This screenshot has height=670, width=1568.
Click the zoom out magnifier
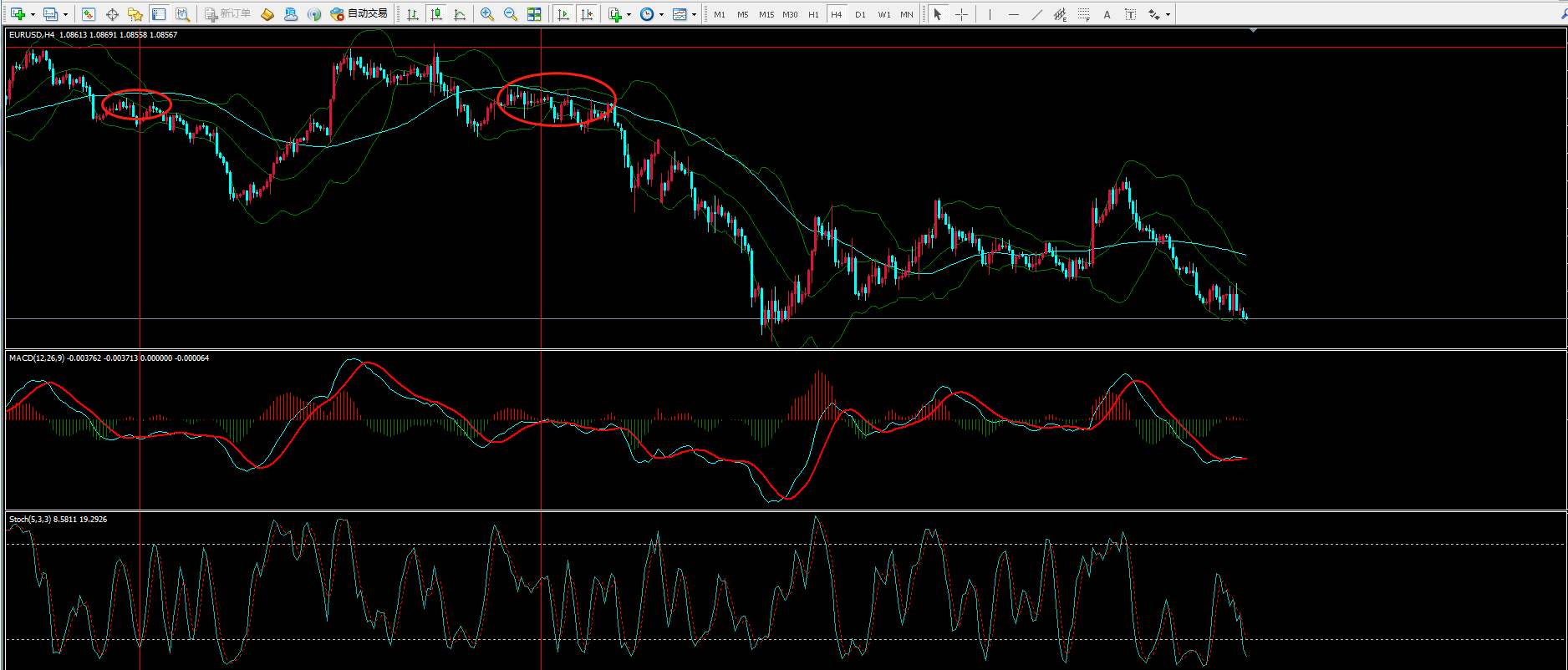(x=511, y=14)
